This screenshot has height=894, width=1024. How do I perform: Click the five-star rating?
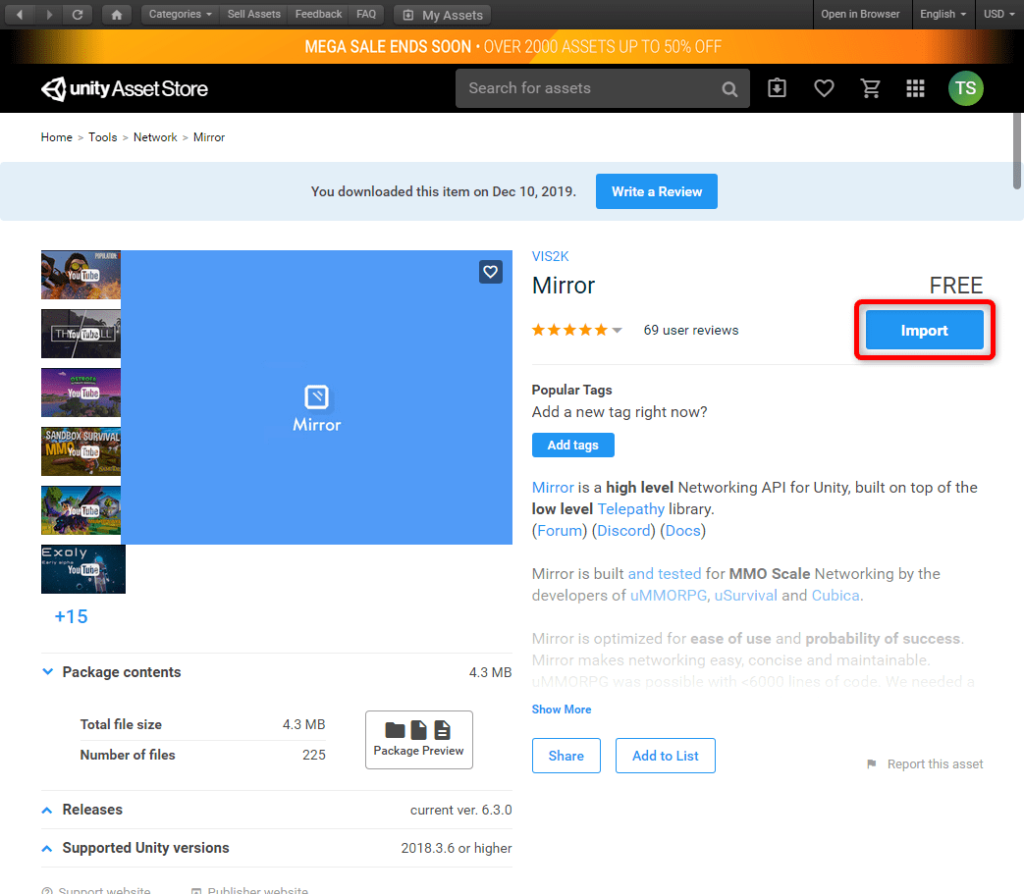[569, 330]
